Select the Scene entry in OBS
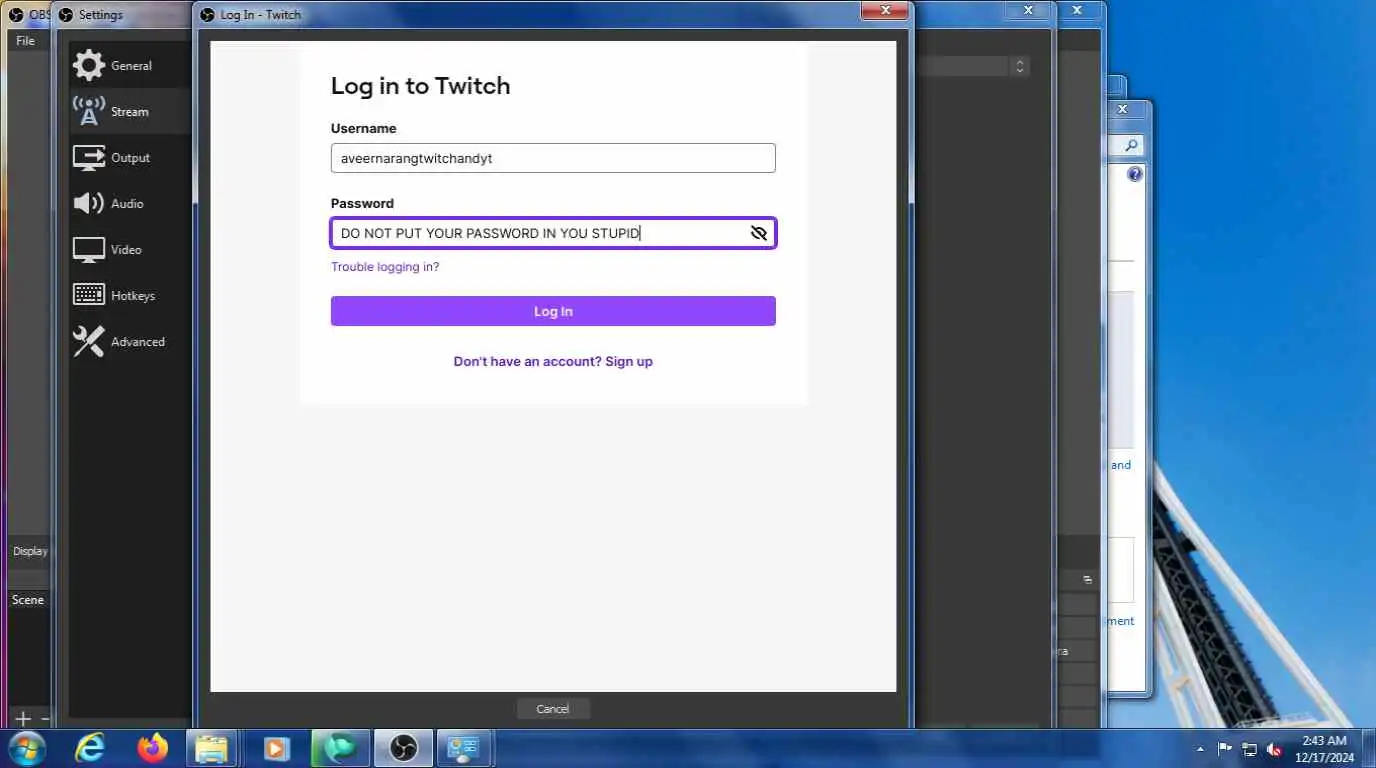Viewport: 1376px width, 768px height. [x=28, y=600]
